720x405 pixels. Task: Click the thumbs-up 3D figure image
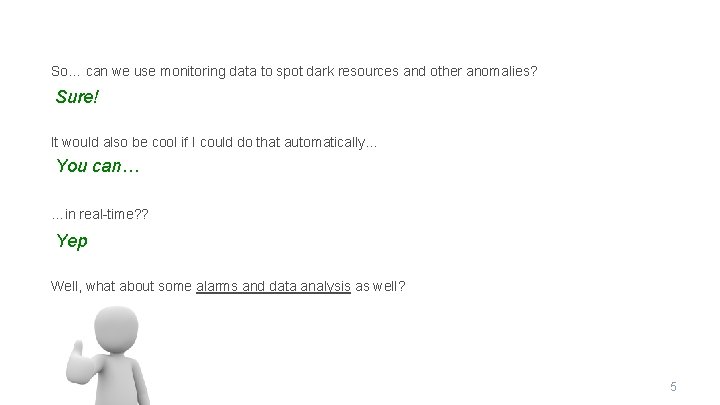pos(113,357)
